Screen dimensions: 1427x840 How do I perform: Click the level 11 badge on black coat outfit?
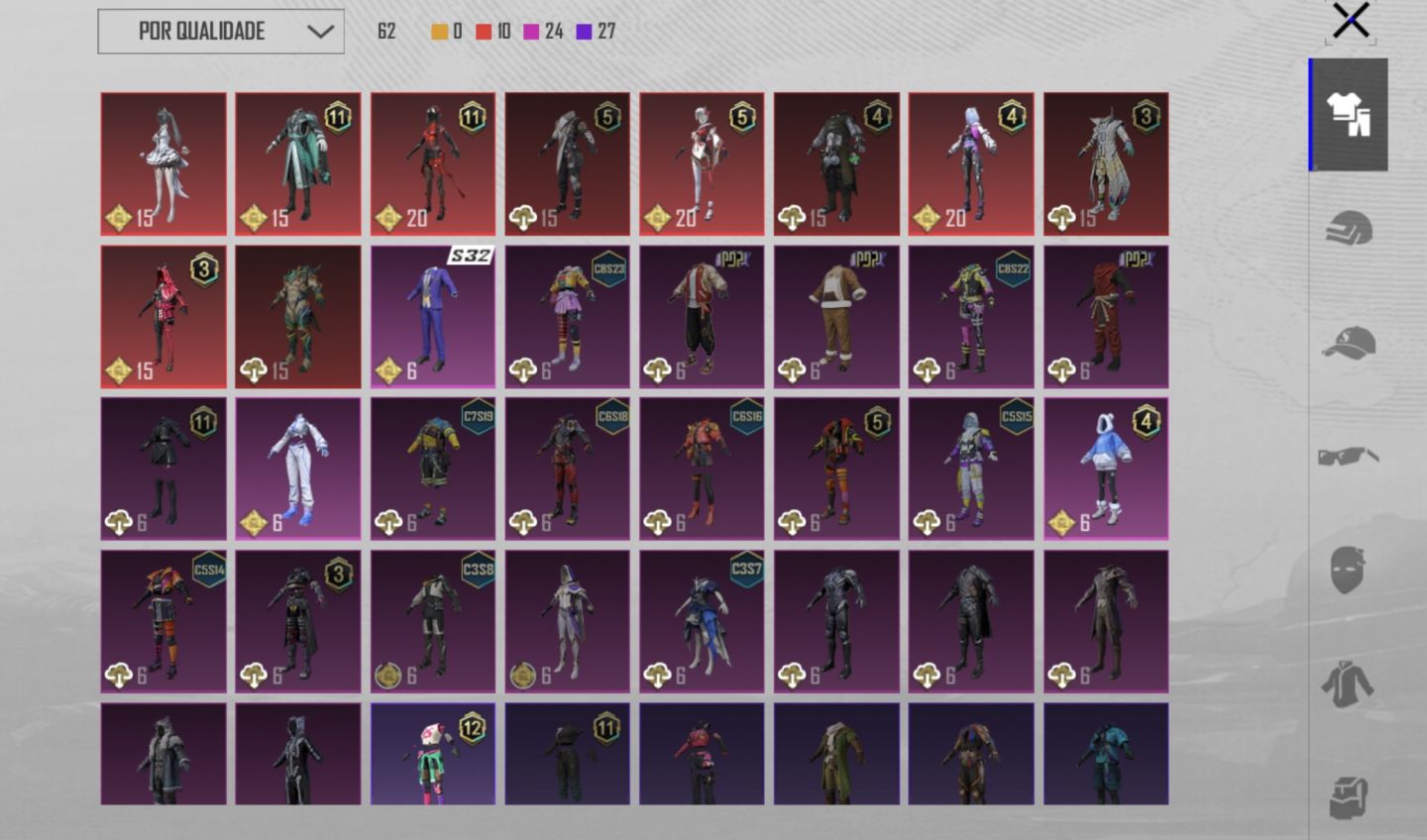pyautogui.click(x=203, y=422)
